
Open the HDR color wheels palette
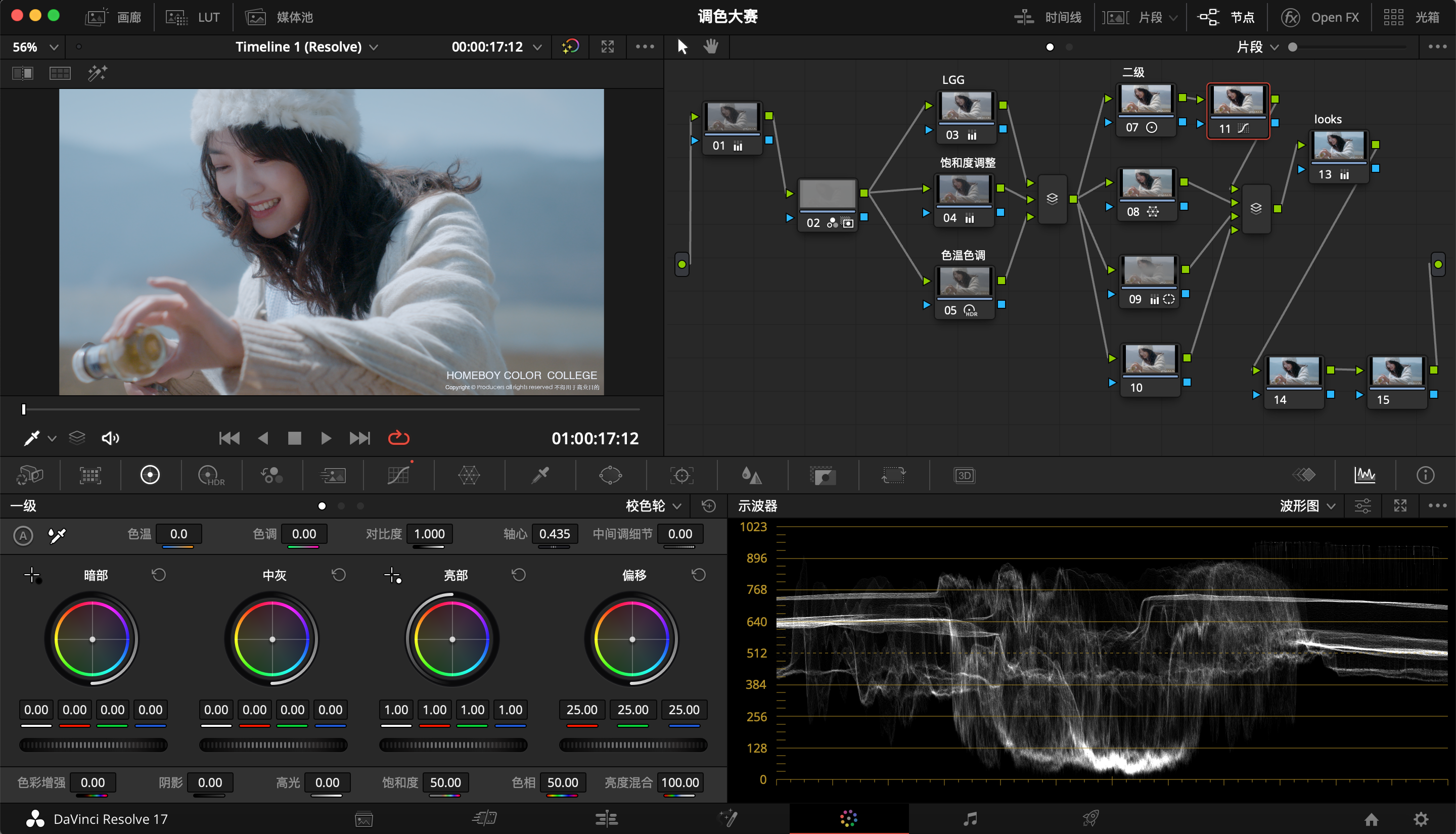pyautogui.click(x=210, y=475)
